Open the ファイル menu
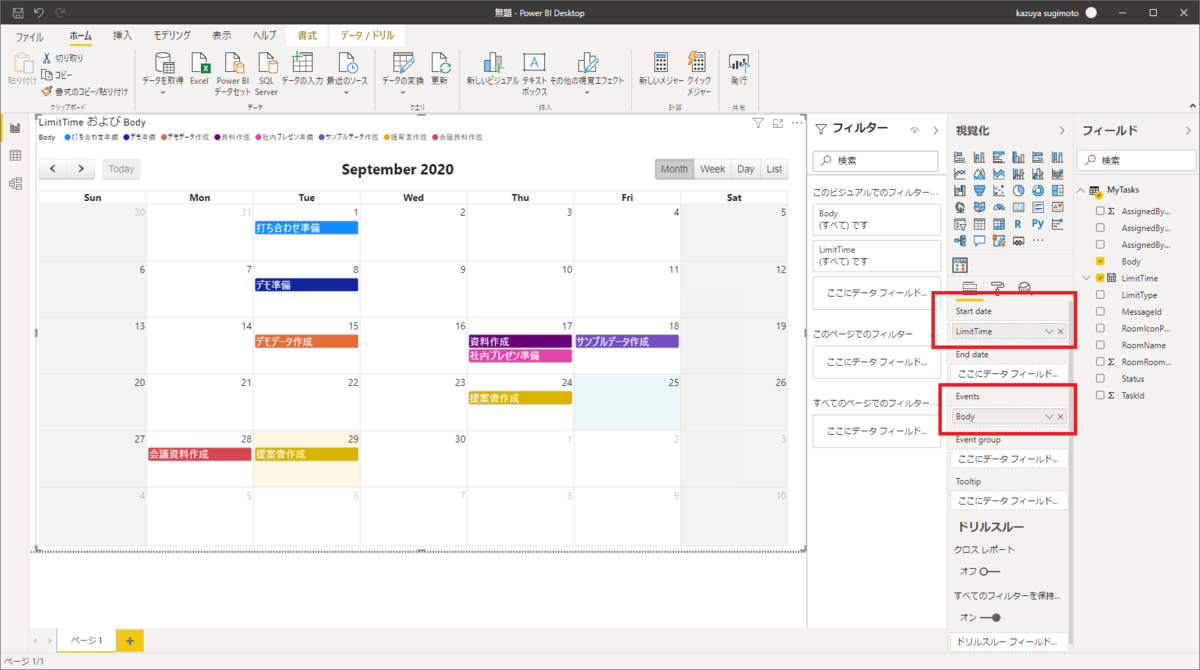The image size is (1200, 670). (29, 36)
